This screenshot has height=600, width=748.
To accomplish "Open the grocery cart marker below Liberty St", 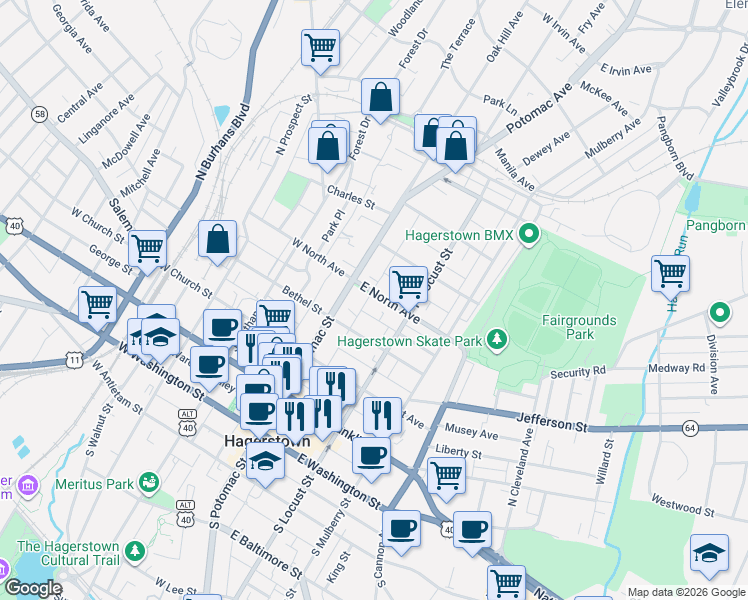I will point(447,476).
